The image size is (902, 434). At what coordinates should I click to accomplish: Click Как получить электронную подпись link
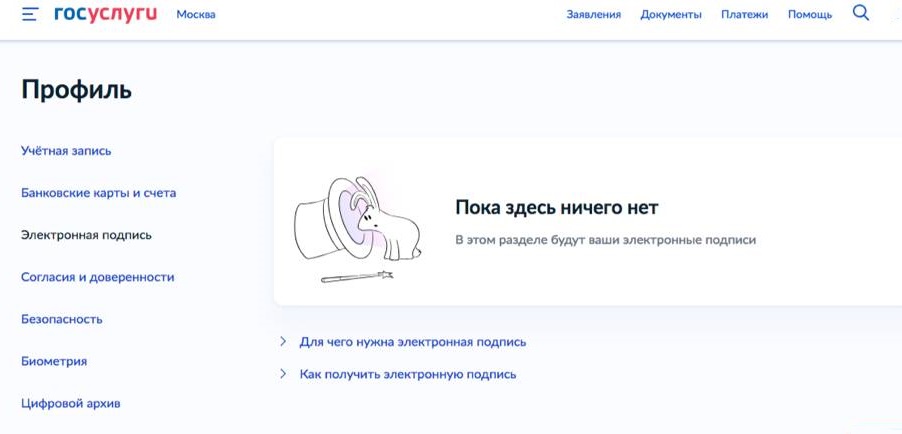tap(408, 375)
